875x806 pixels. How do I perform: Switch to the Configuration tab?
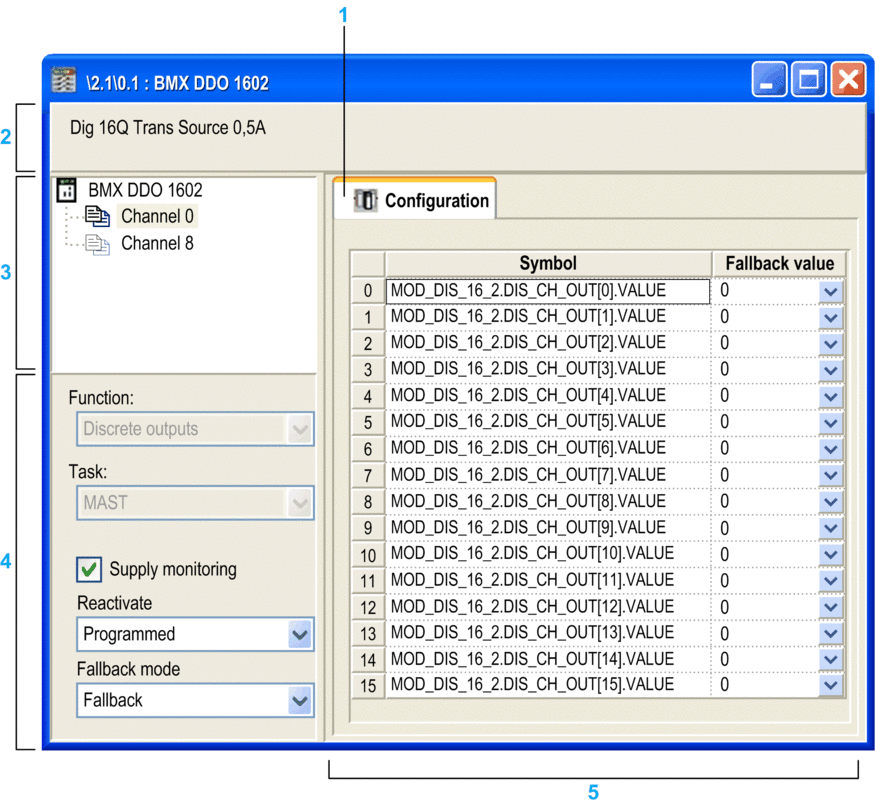(x=415, y=199)
